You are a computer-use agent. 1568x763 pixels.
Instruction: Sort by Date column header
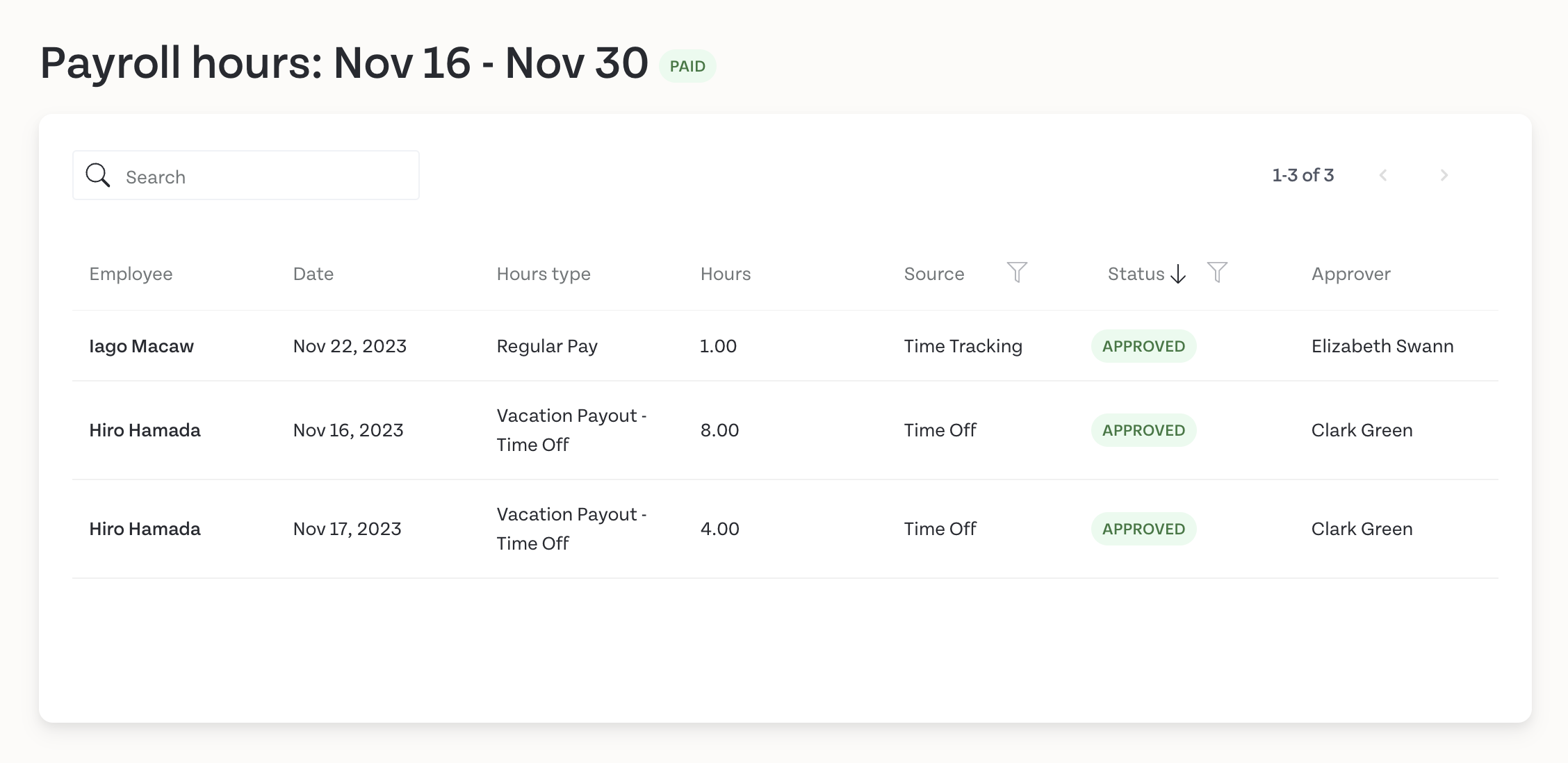pos(313,274)
